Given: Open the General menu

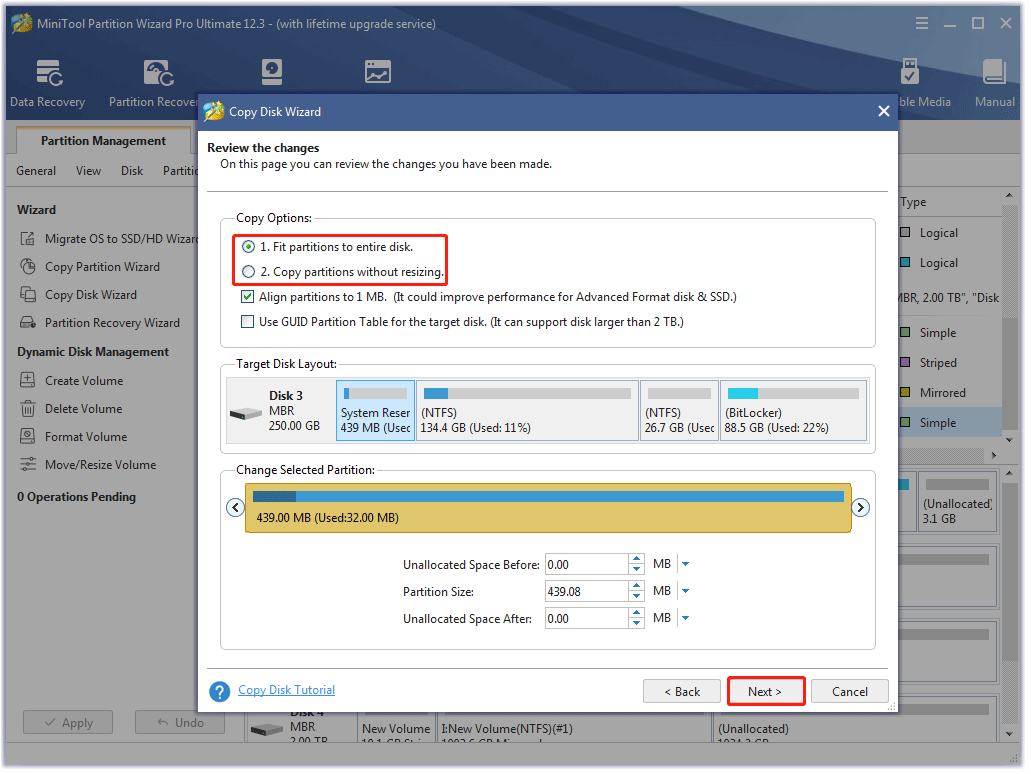Looking at the screenshot, I should [36, 171].
